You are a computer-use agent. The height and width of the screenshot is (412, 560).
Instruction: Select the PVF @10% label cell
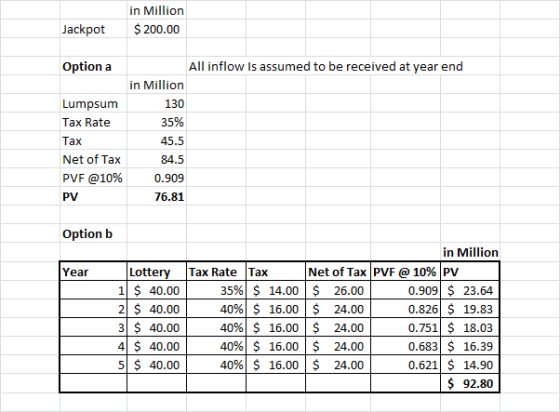click(93, 178)
